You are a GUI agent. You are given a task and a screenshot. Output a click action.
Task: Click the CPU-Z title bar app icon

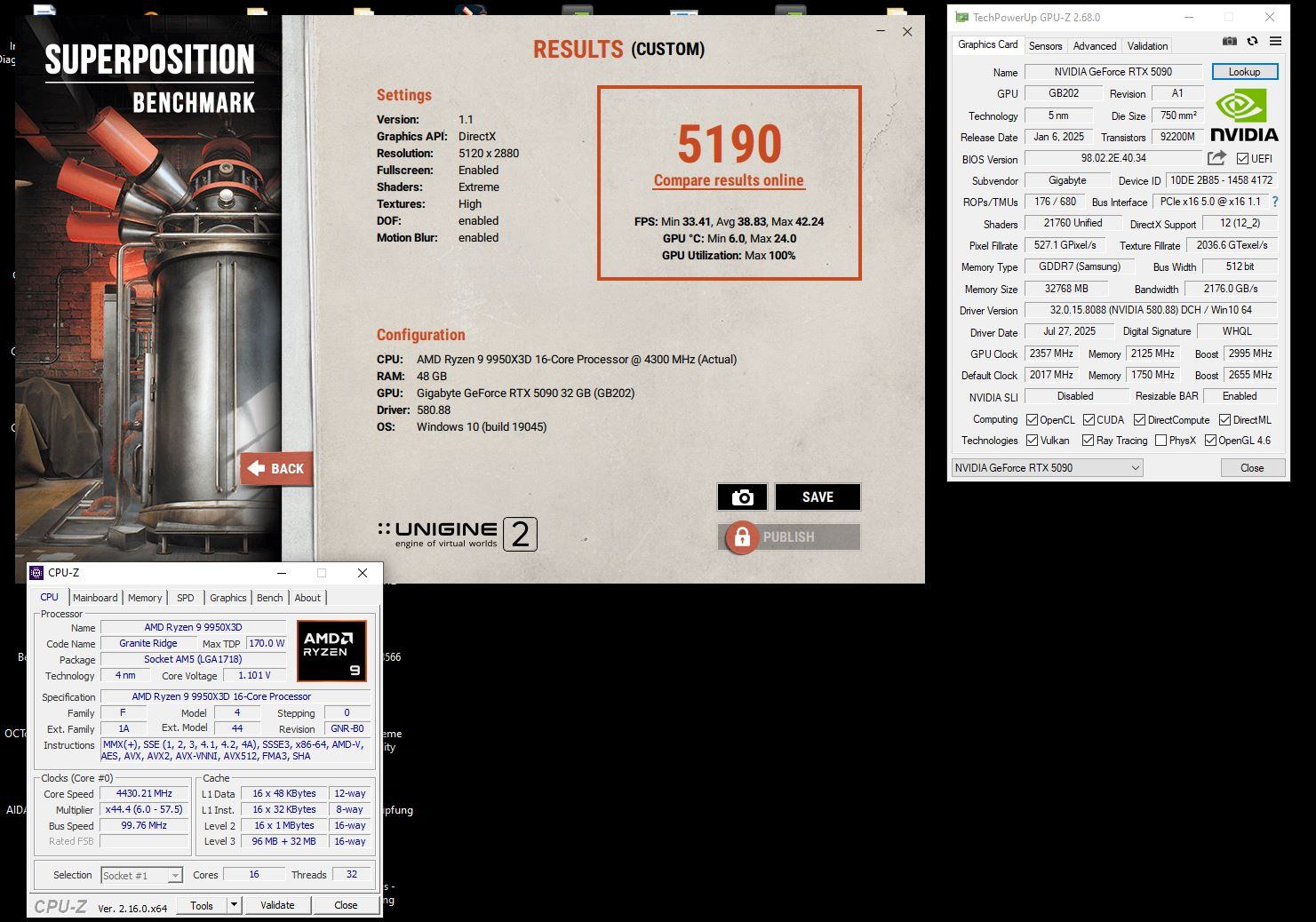pos(36,573)
